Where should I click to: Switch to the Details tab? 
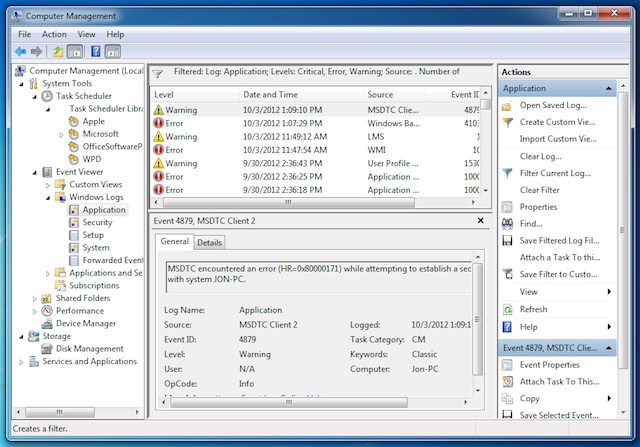click(x=209, y=242)
